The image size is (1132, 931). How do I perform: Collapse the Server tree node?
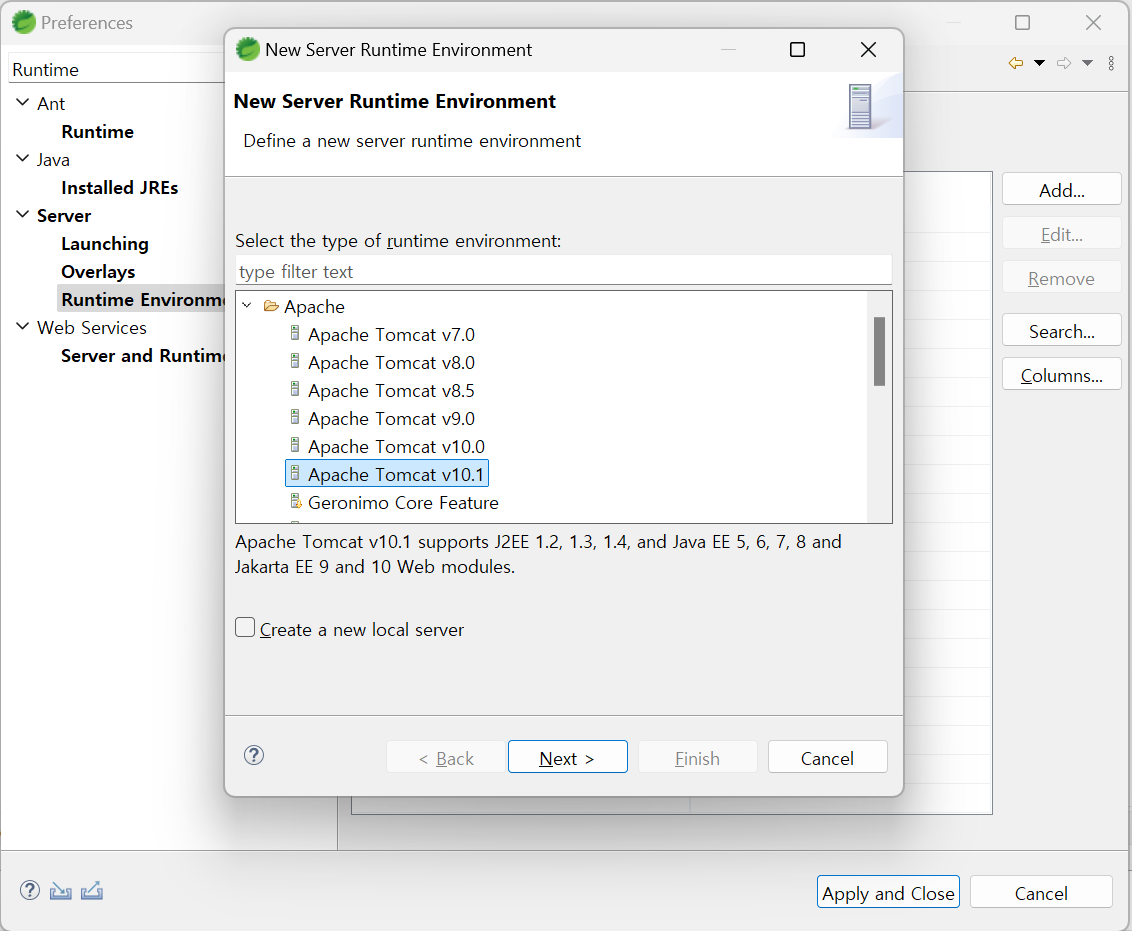coord(23,215)
